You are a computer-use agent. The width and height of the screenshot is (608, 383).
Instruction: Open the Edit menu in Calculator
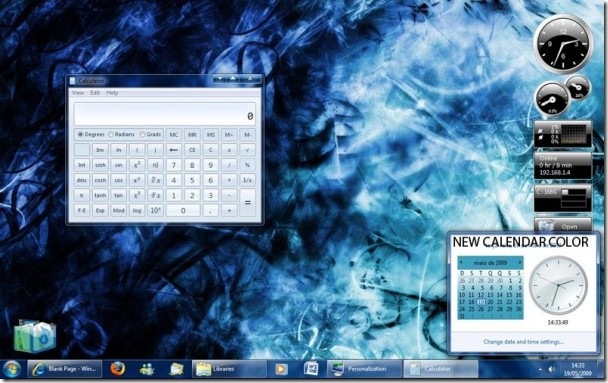pos(95,93)
